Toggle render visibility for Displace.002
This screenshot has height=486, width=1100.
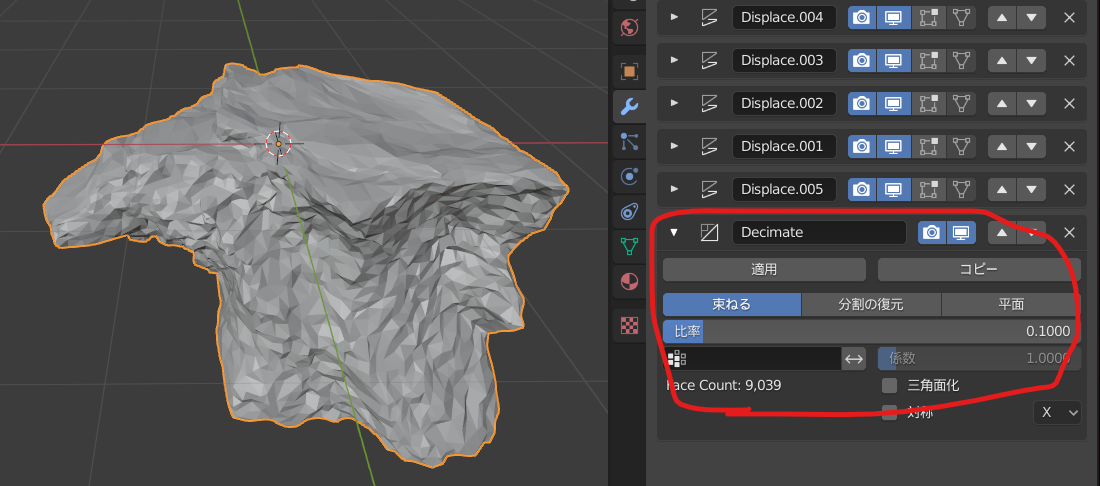click(x=863, y=103)
